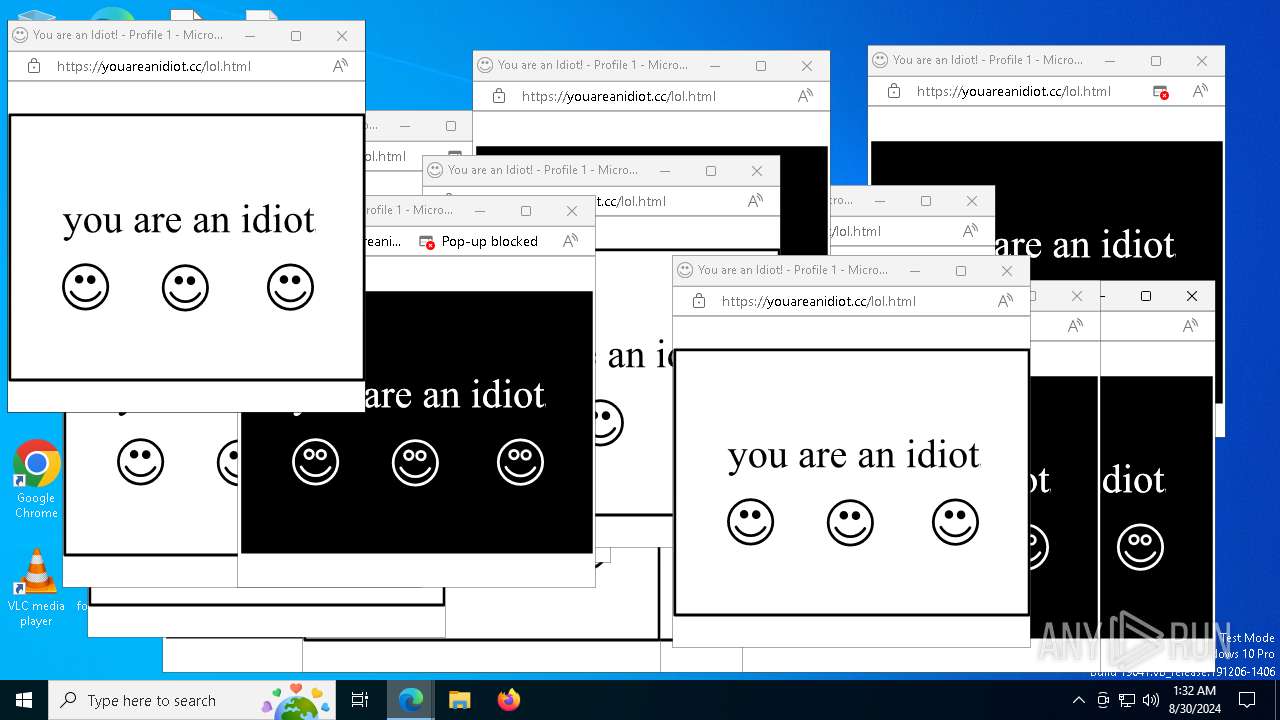Click Microsoft Edge taskbar icon
Image resolution: width=1280 pixels, height=720 pixels.
[x=411, y=700]
